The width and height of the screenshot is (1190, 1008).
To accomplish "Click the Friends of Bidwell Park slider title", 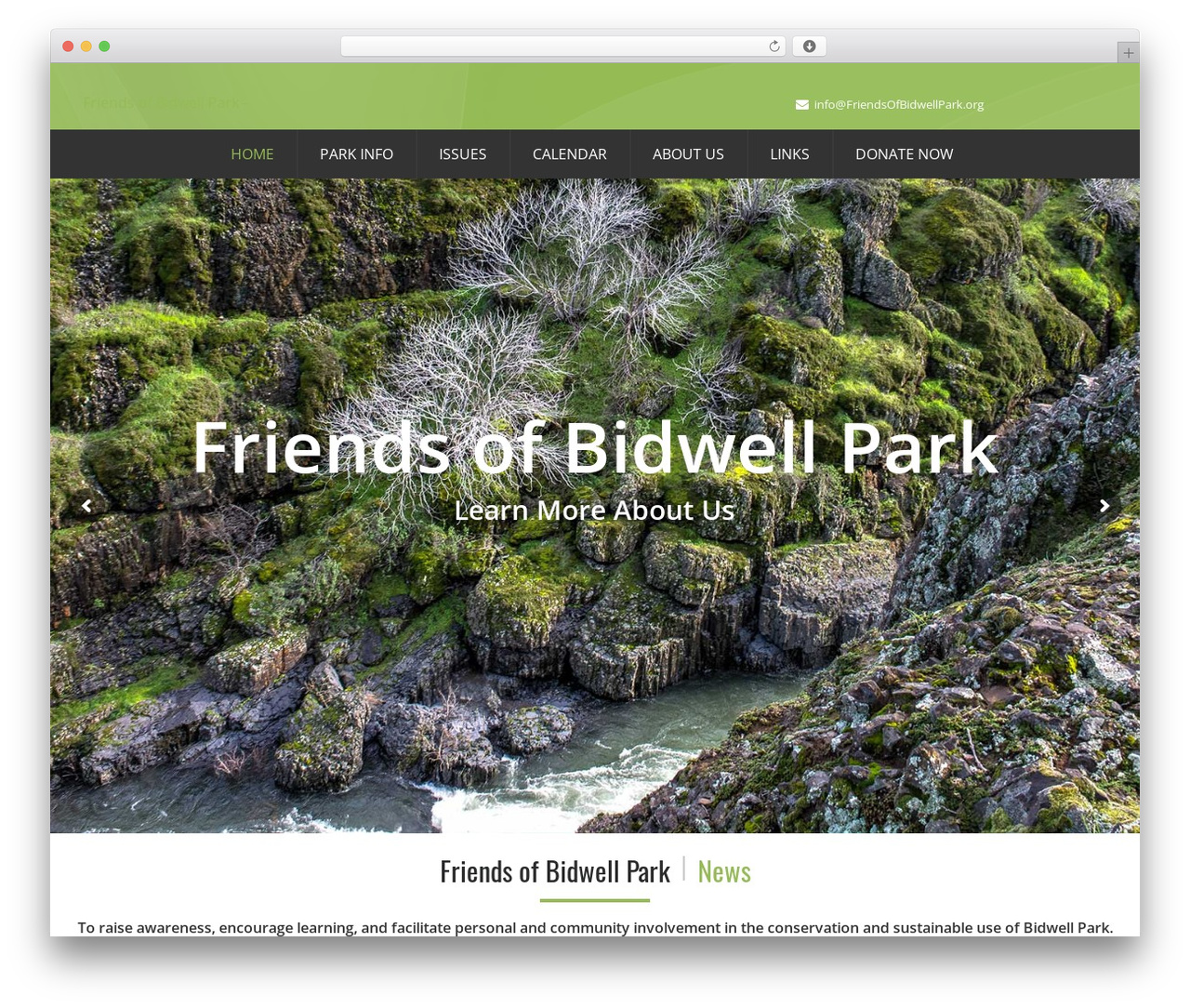I will pos(595,447).
